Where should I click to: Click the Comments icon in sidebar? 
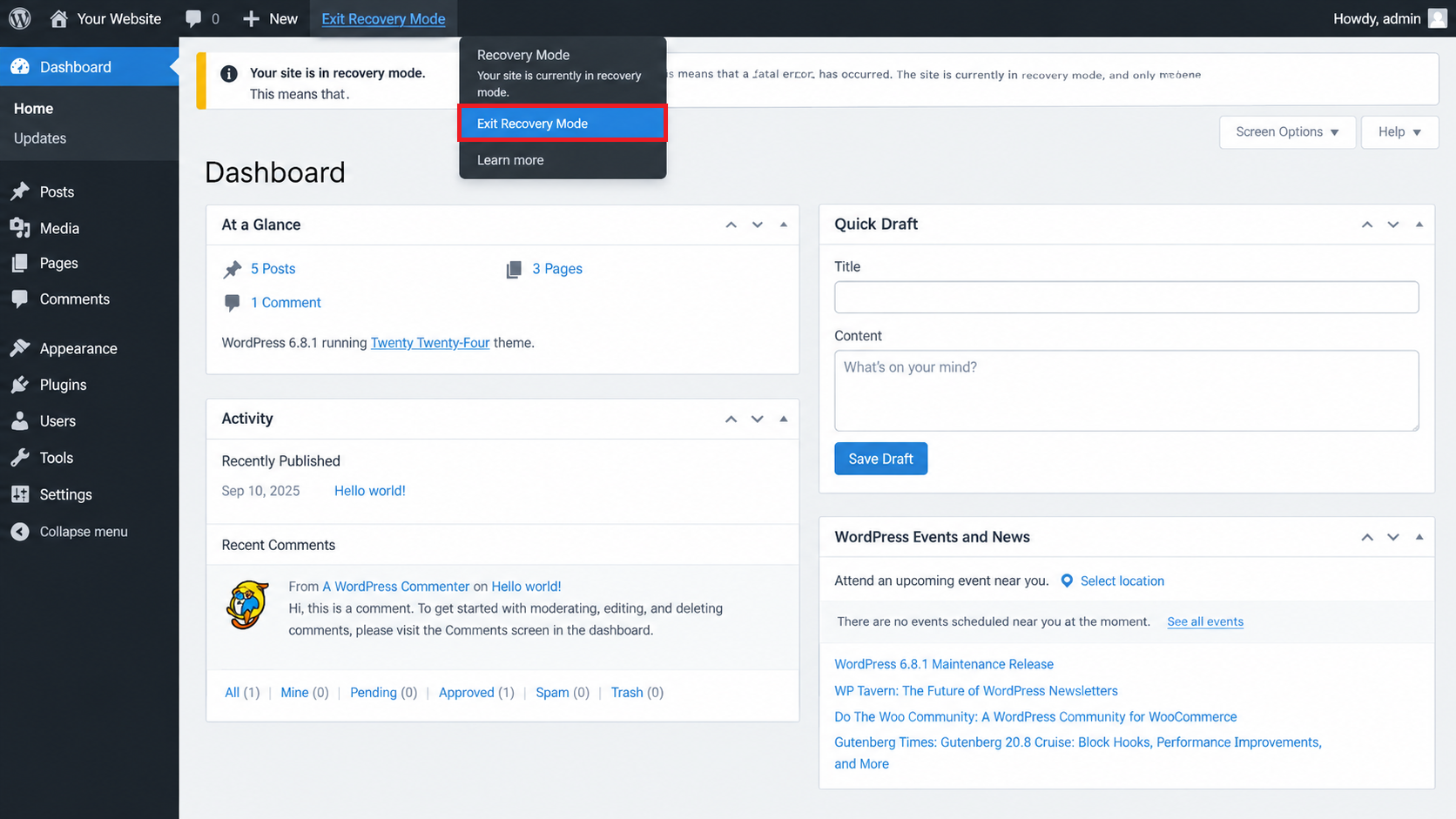point(20,299)
